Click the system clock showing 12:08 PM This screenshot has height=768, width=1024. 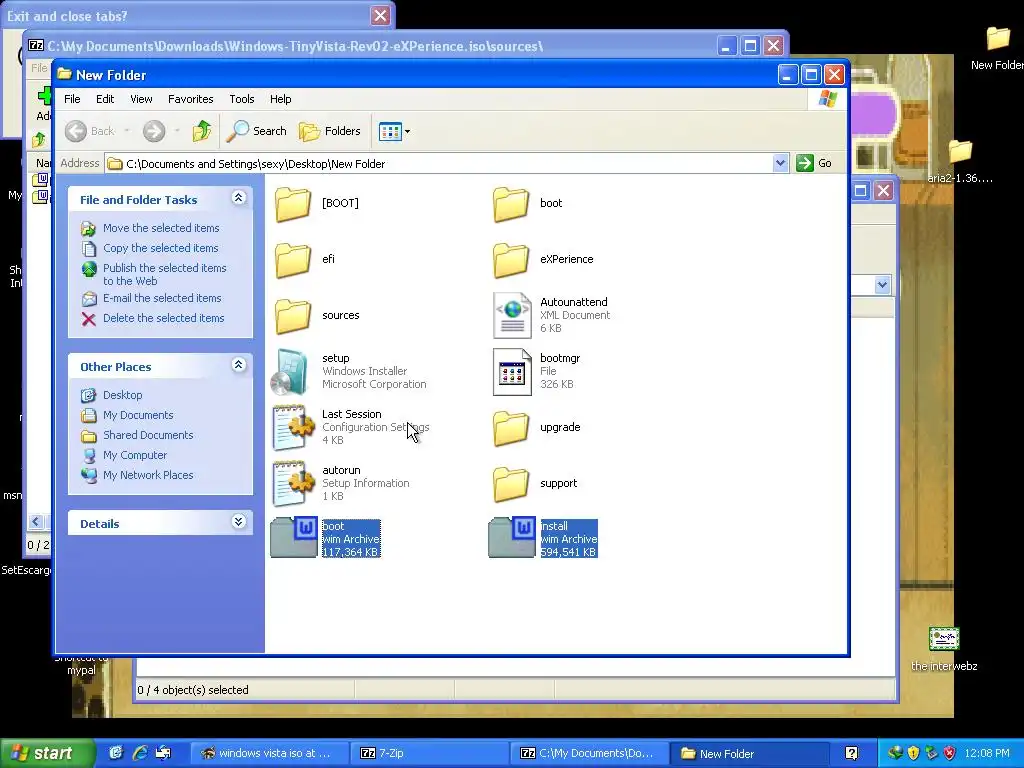(x=987, y=753)
